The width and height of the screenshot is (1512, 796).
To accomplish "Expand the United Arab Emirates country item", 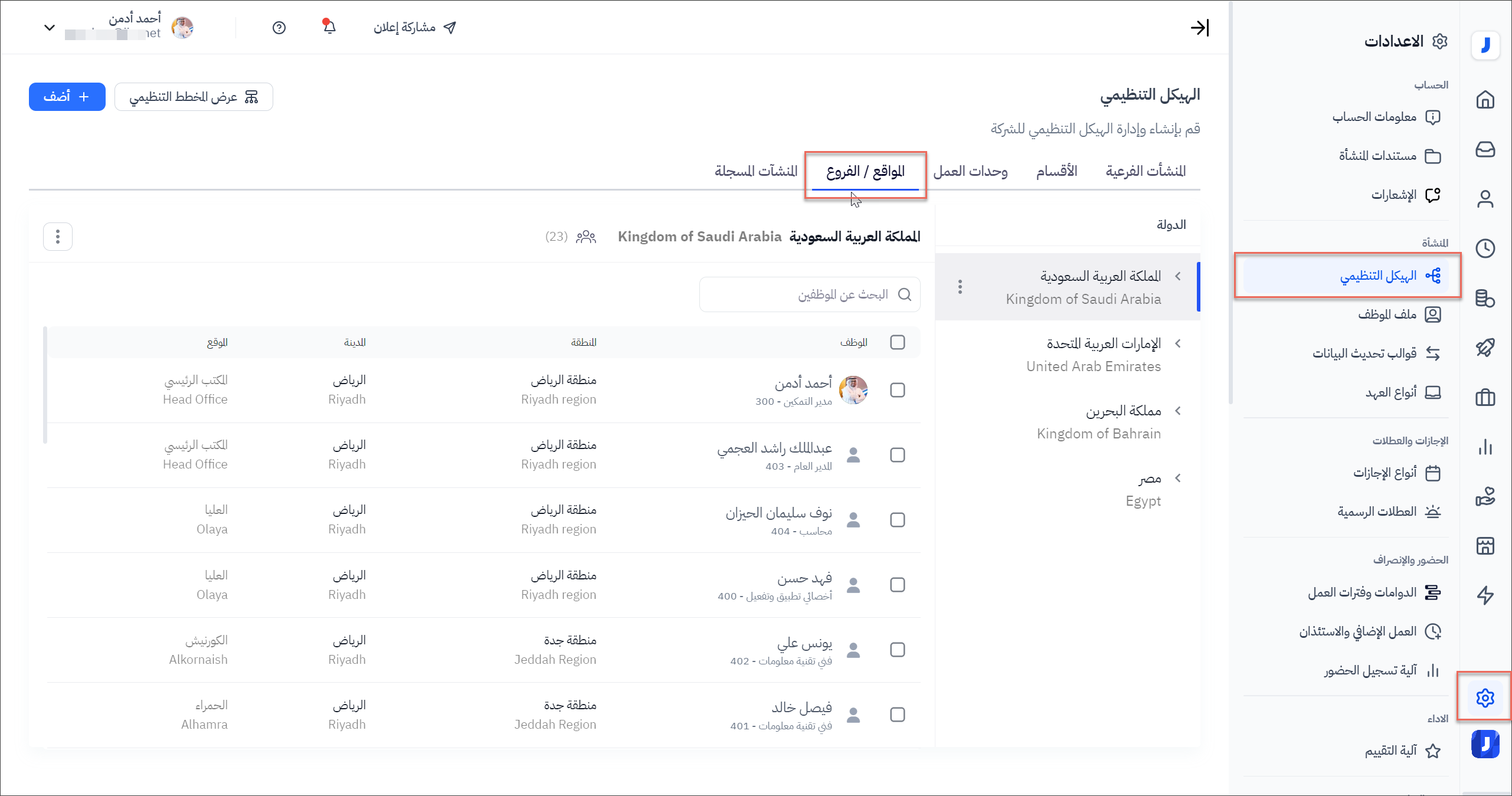I will [1178, 343].
